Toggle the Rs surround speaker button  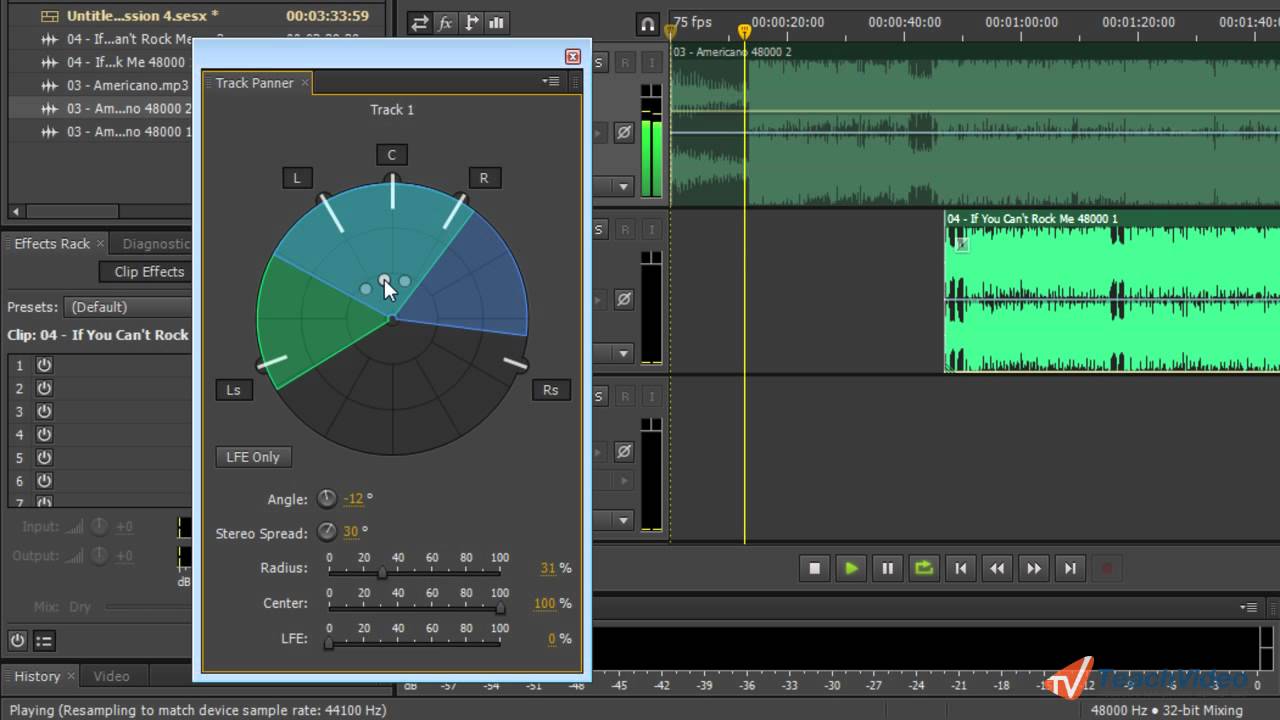click(551, 390)
